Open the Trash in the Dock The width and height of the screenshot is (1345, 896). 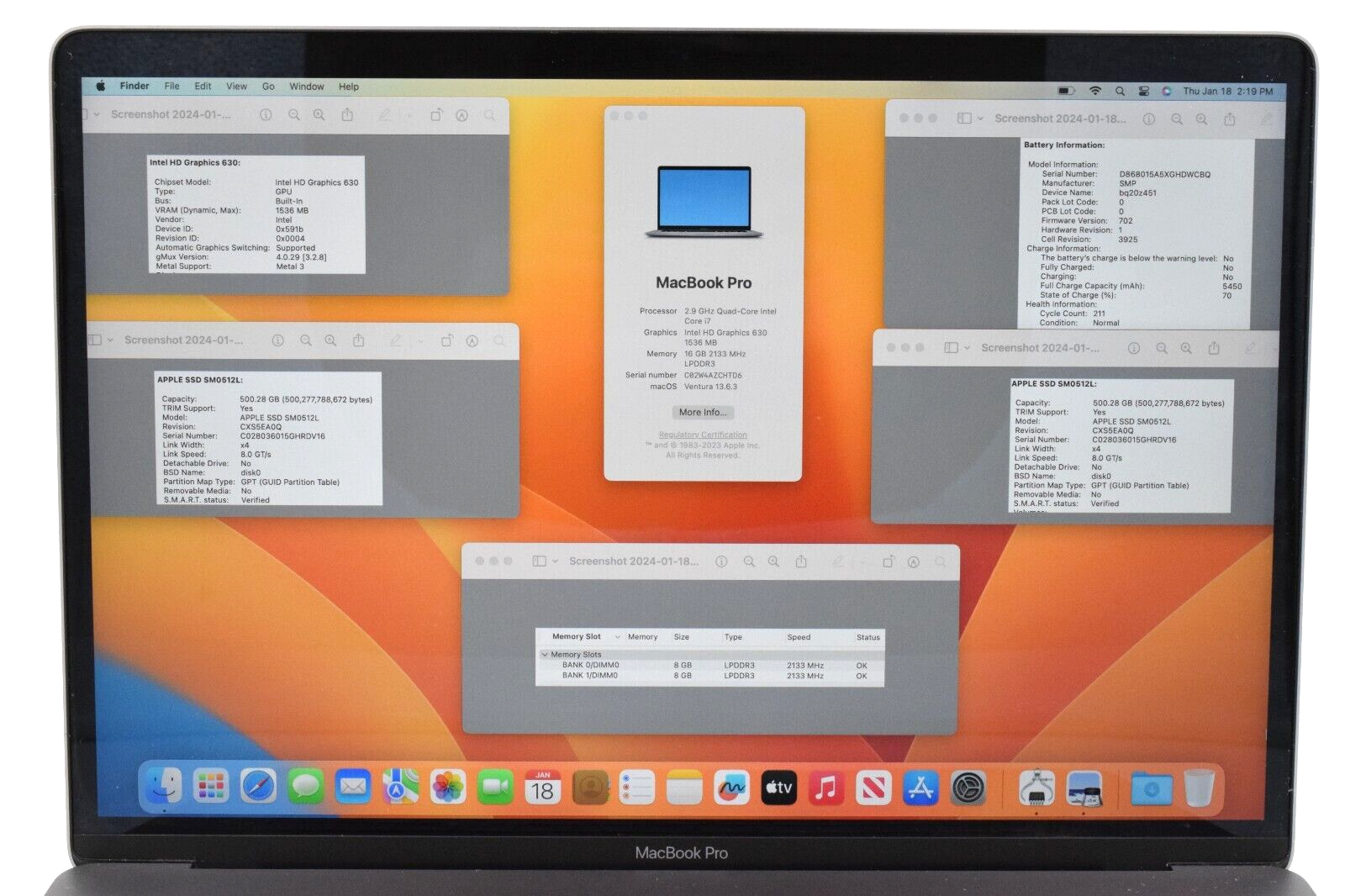[1199, 788]
